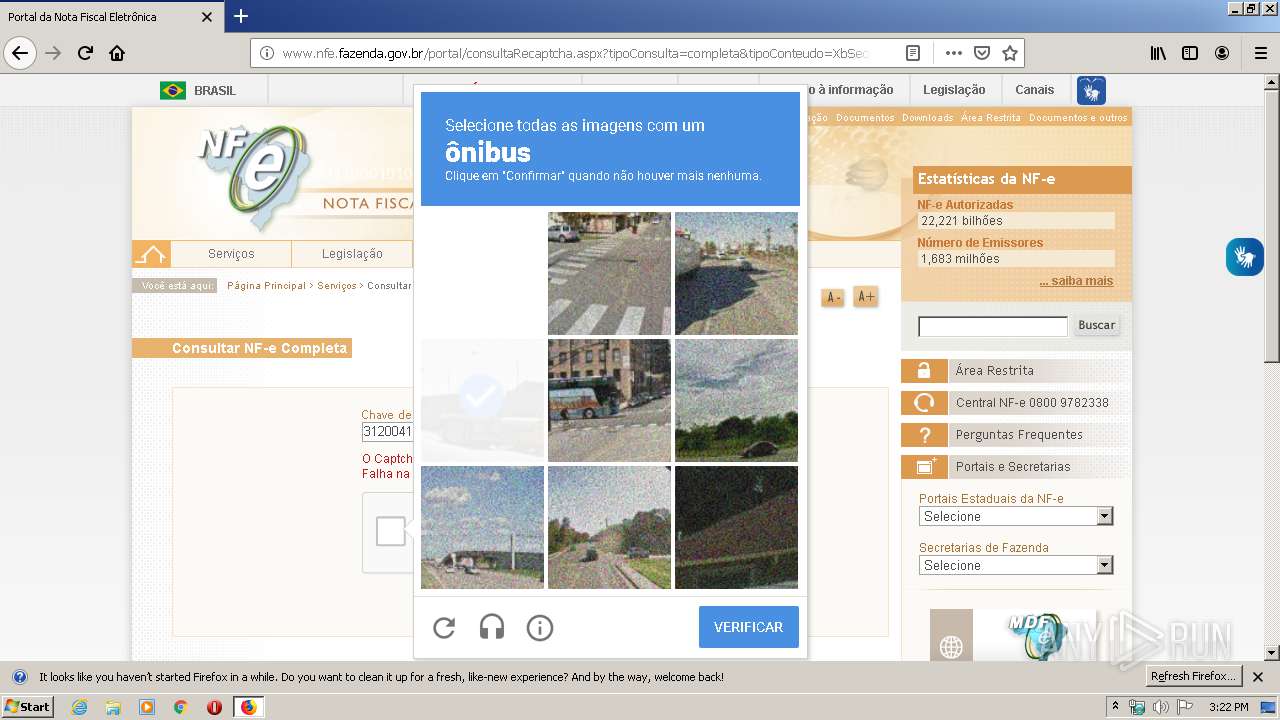Open the volume control in system tray

1161,707
